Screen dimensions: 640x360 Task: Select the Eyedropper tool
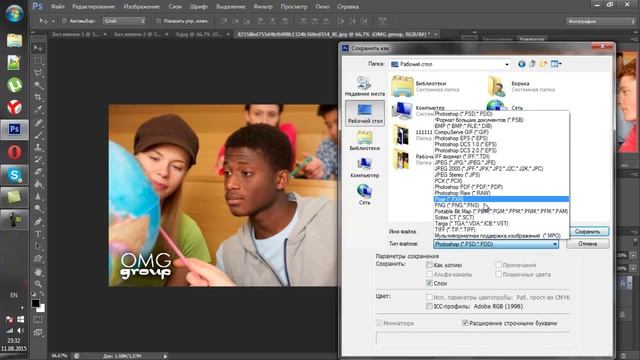(x=38, y=109)
